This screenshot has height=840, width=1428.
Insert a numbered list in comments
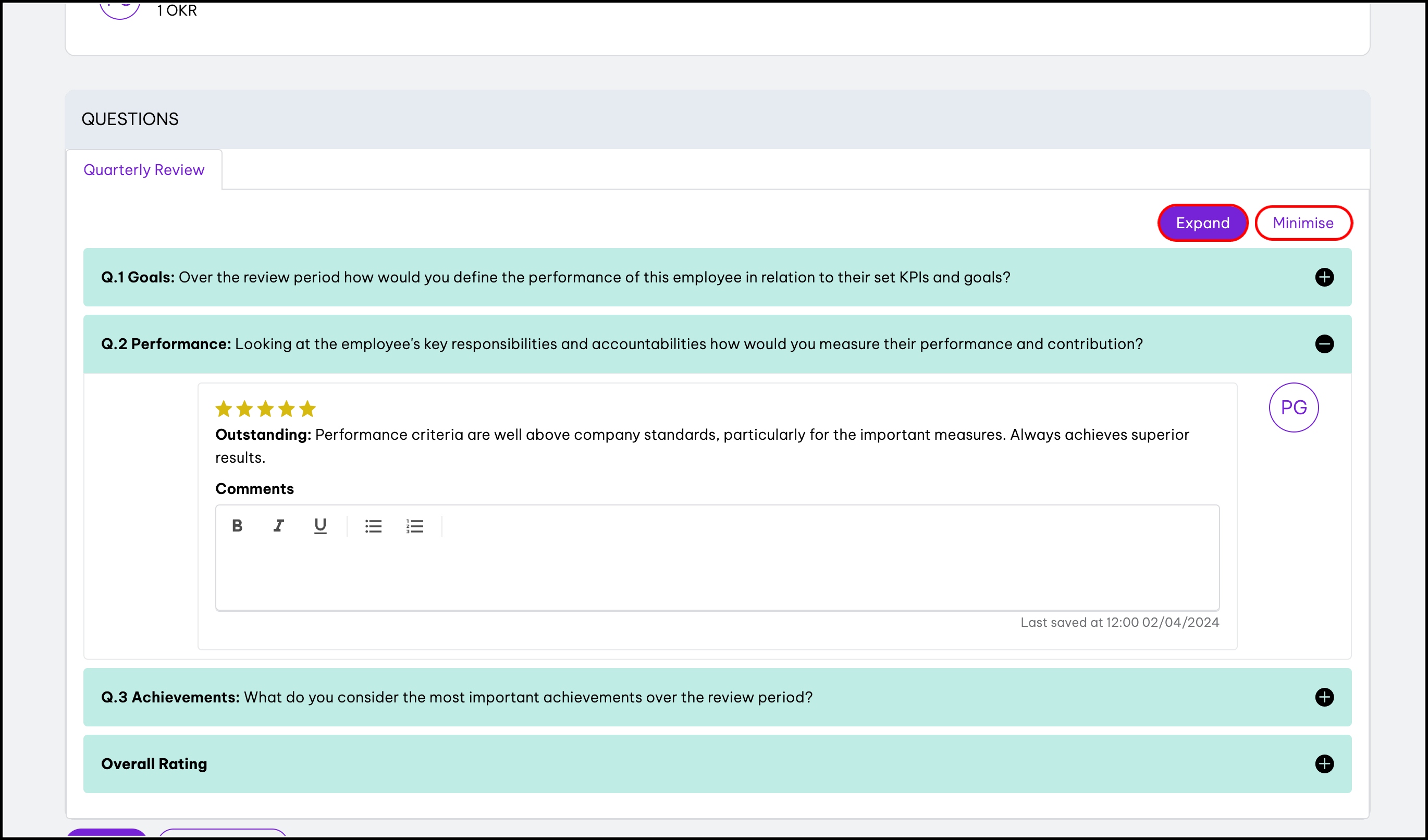point(414,526)
